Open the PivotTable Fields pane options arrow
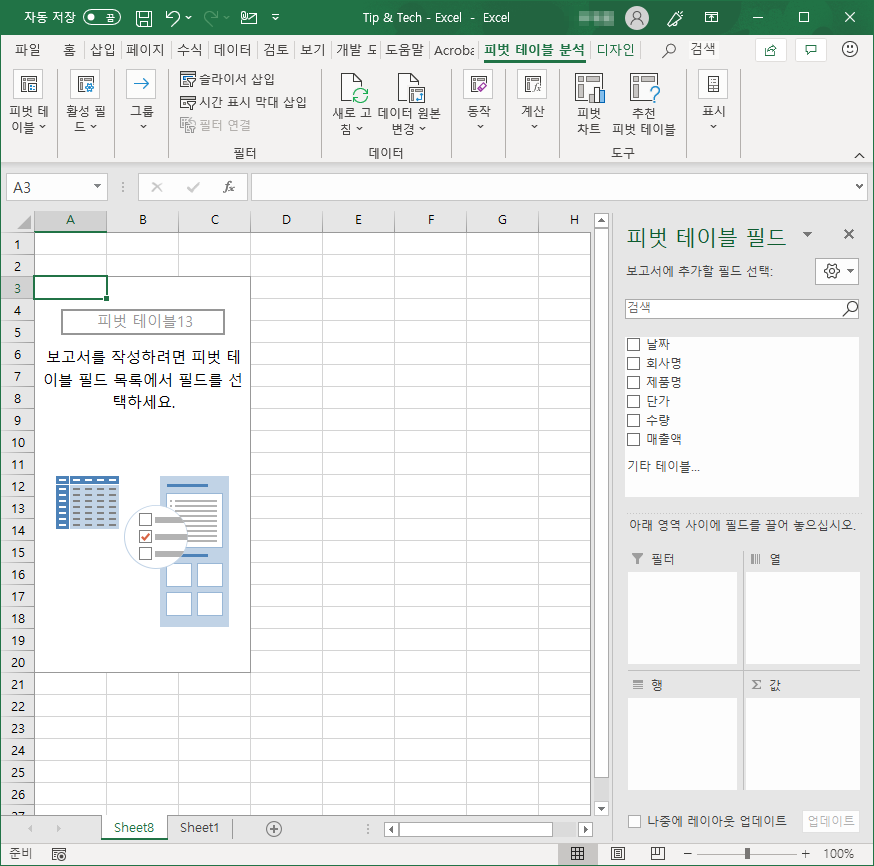 click(x=807, y=235)
